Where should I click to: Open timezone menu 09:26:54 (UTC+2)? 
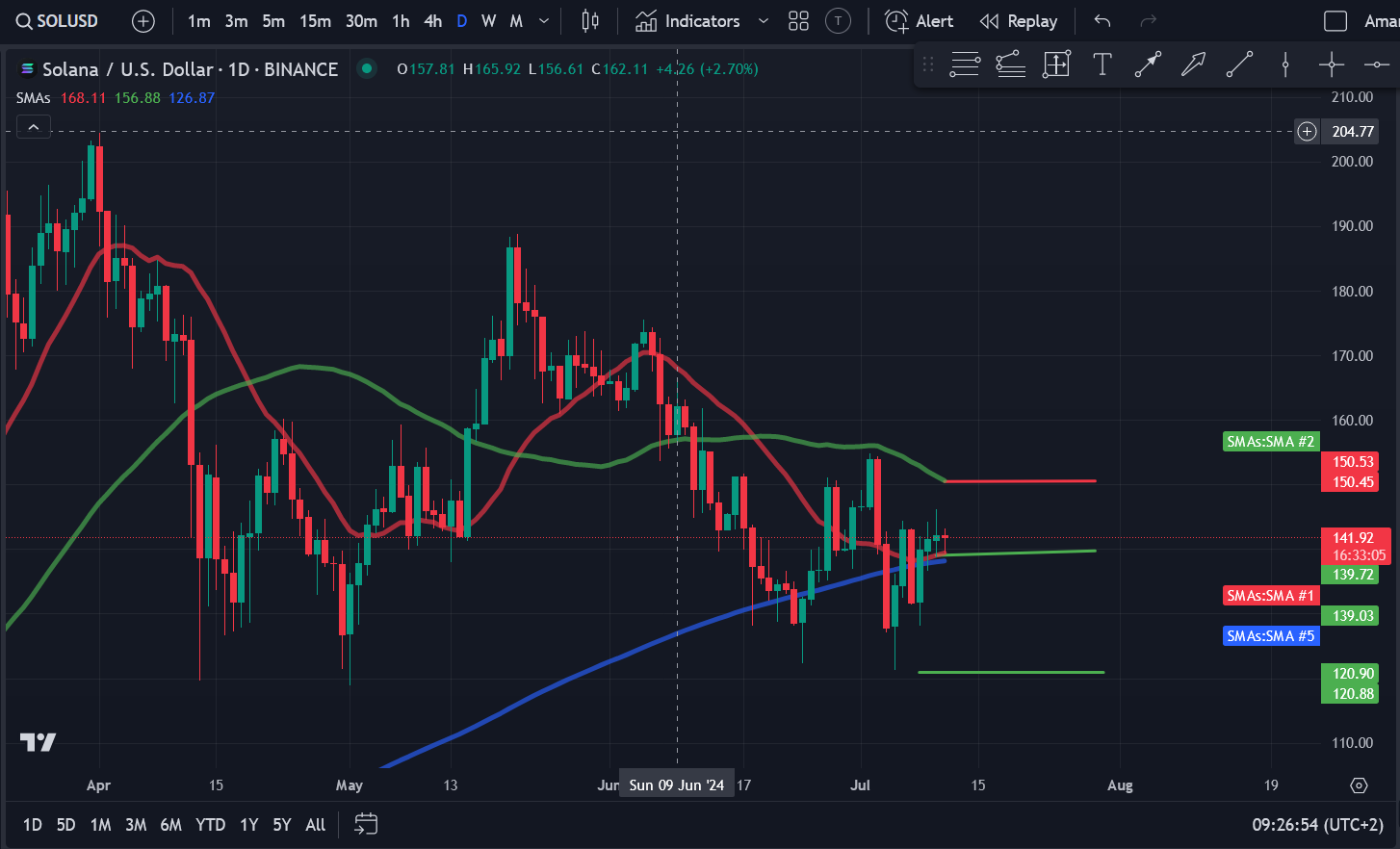(1317, 825)
